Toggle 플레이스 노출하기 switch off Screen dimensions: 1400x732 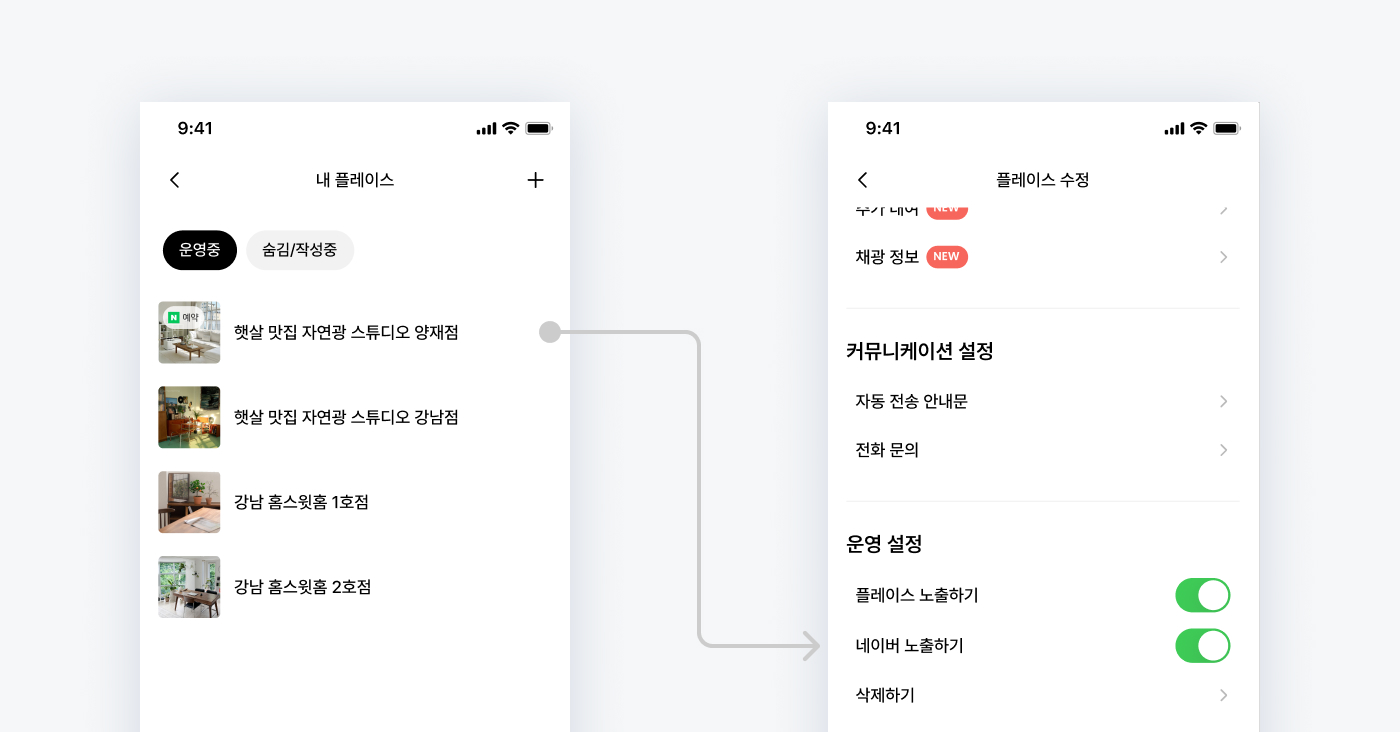coord(1202,595)
